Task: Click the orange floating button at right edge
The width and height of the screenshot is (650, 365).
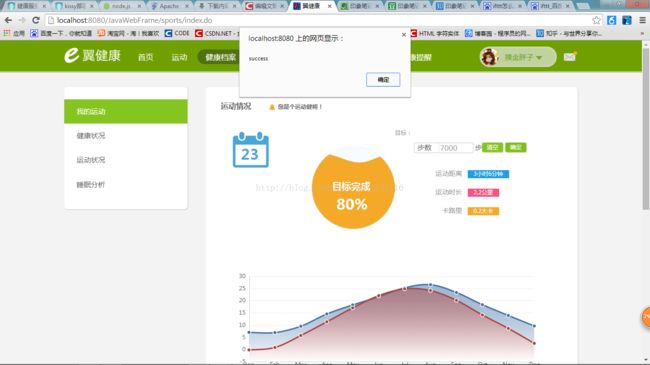Action: 645,317
